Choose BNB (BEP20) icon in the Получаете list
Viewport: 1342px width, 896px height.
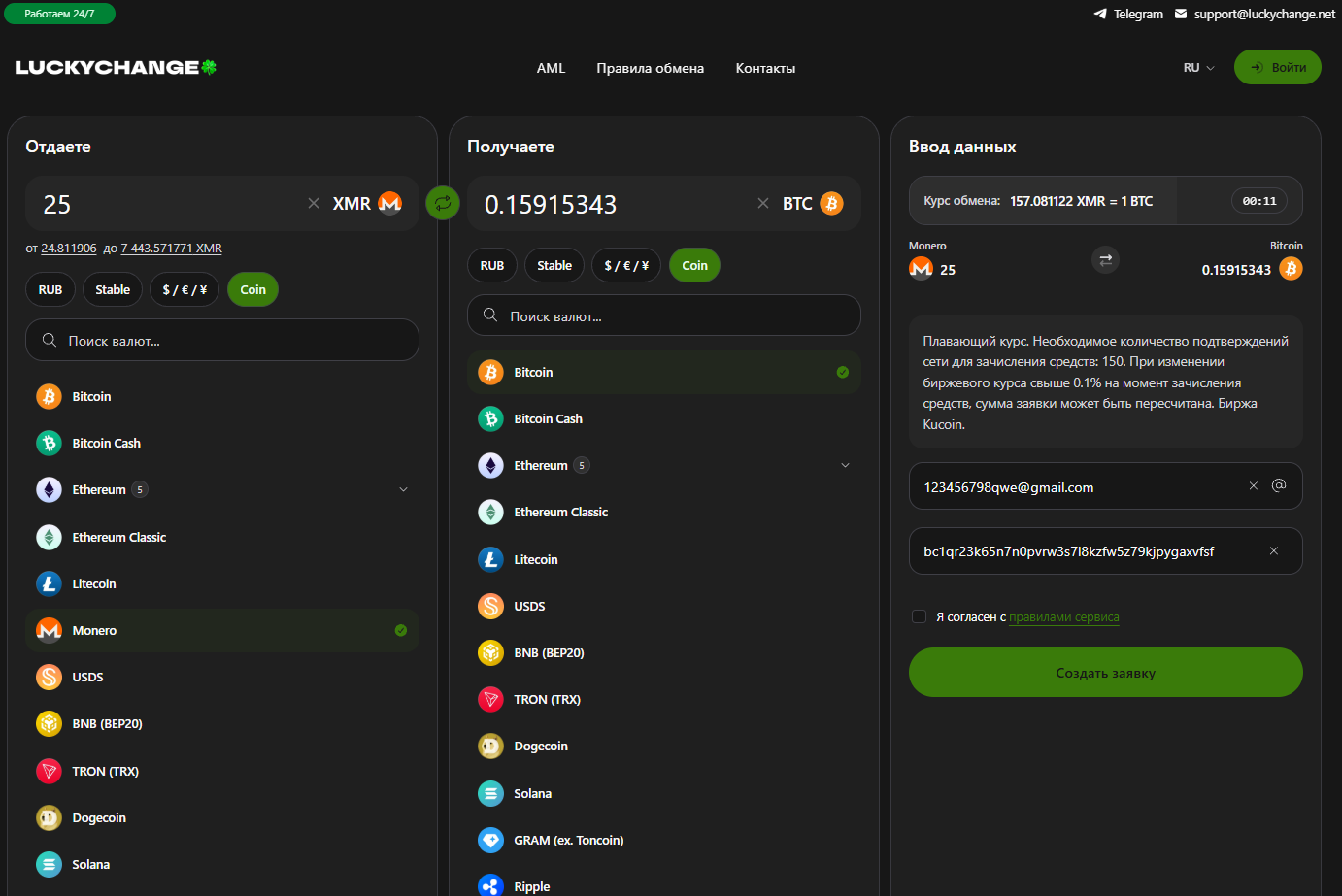coord(490,652)
